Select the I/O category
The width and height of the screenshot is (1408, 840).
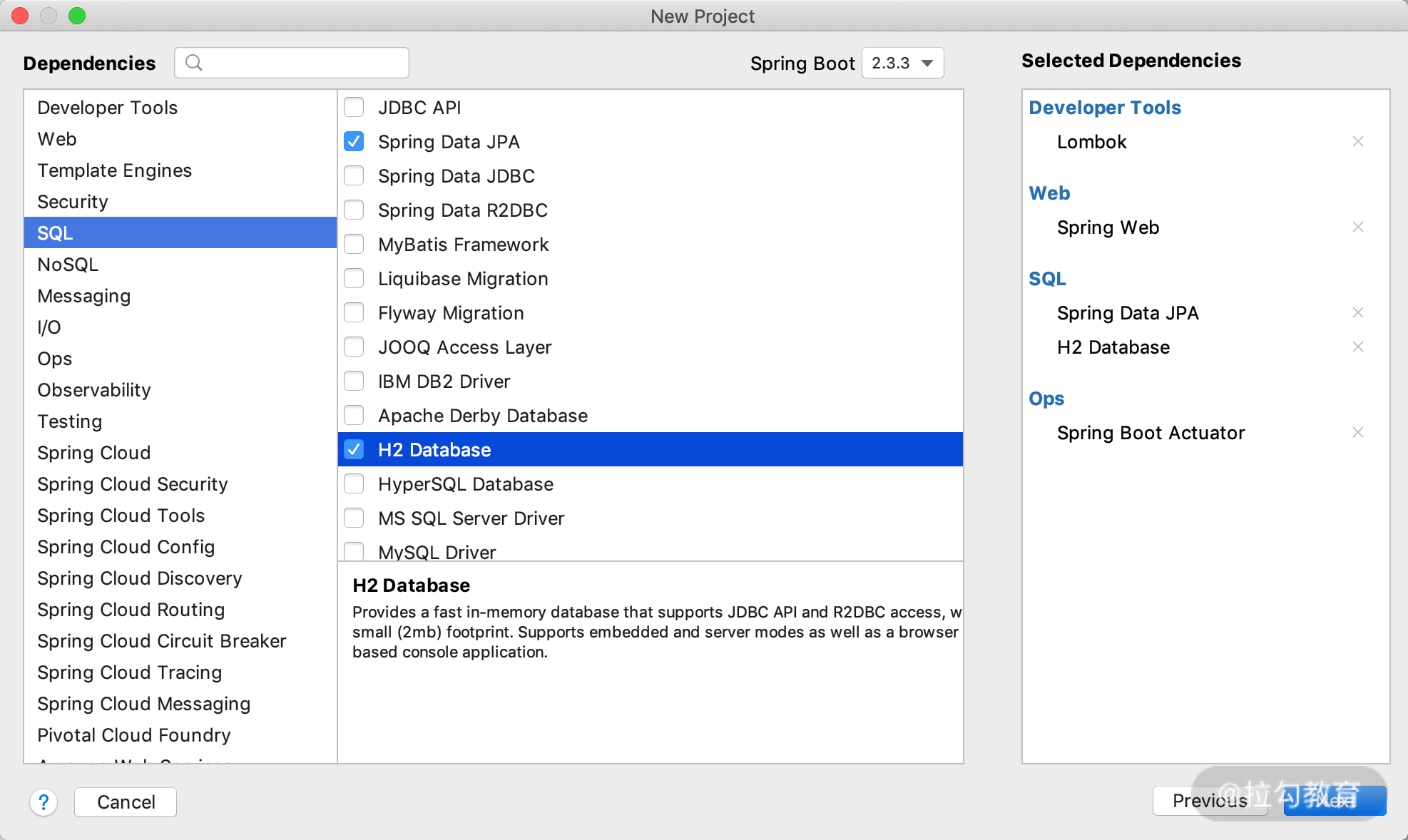click(180, 327)
